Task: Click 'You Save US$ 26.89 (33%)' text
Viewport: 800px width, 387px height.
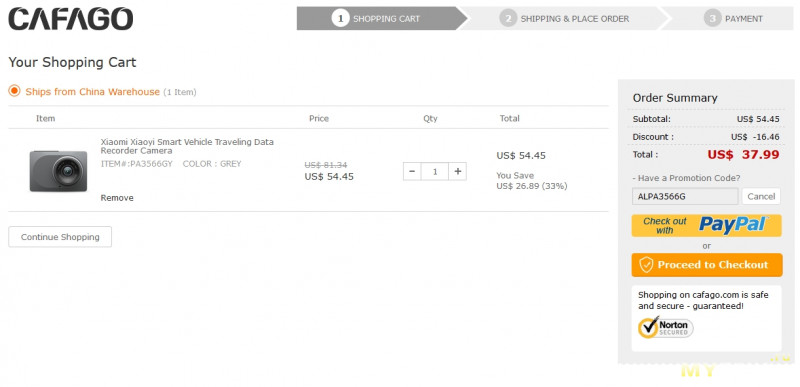Action: click(x=532, y=181)
